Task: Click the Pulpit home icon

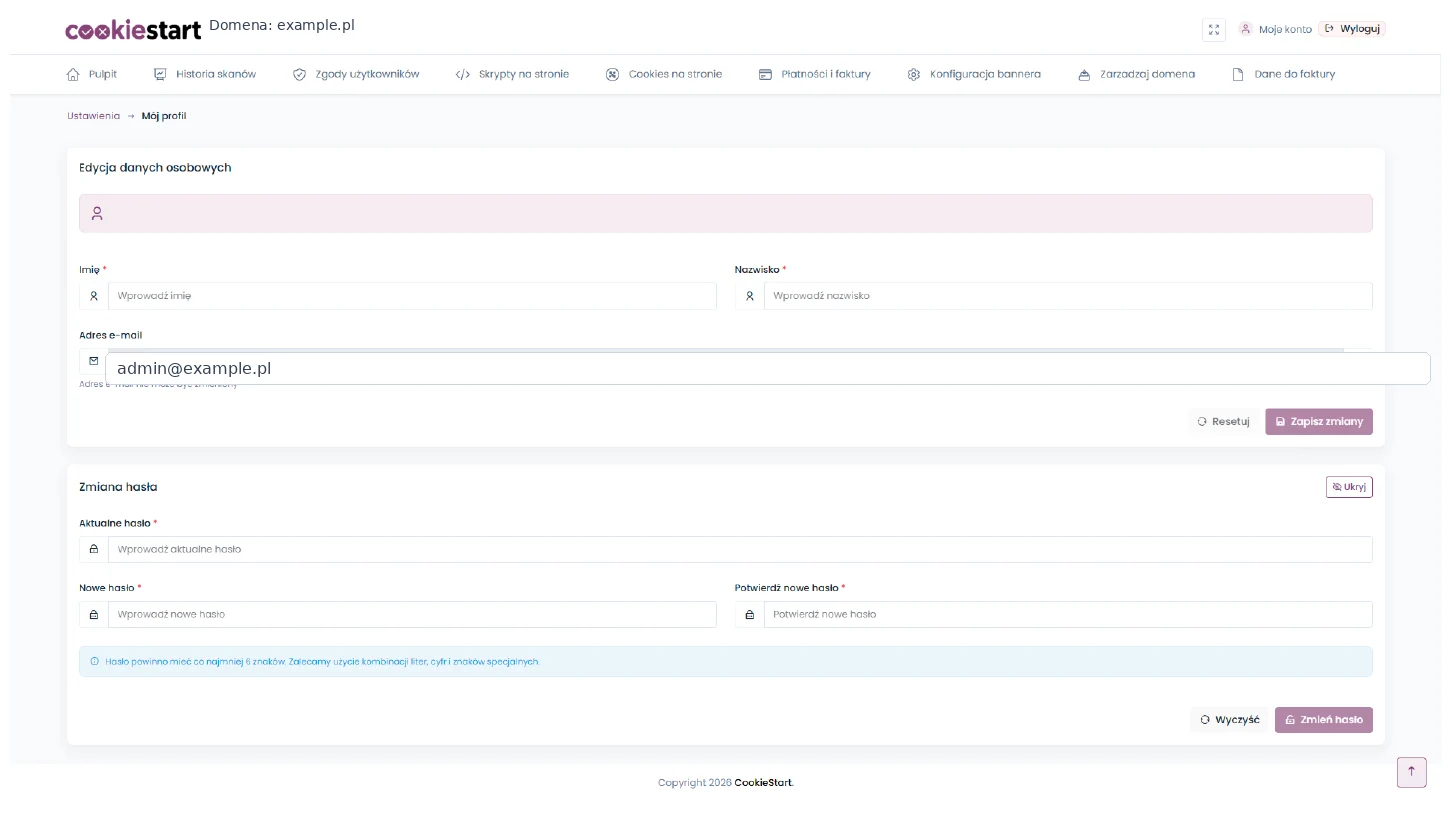Action: 72,74
